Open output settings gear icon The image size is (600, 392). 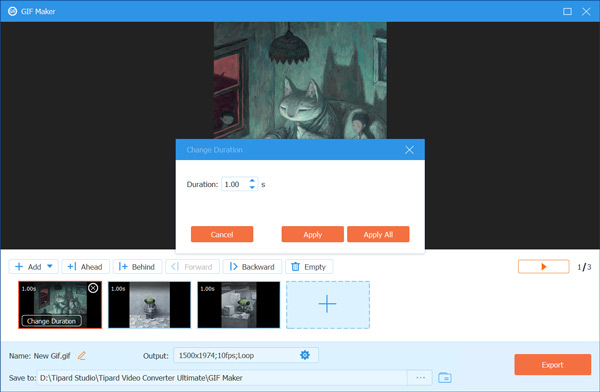(x=305, y=355)
